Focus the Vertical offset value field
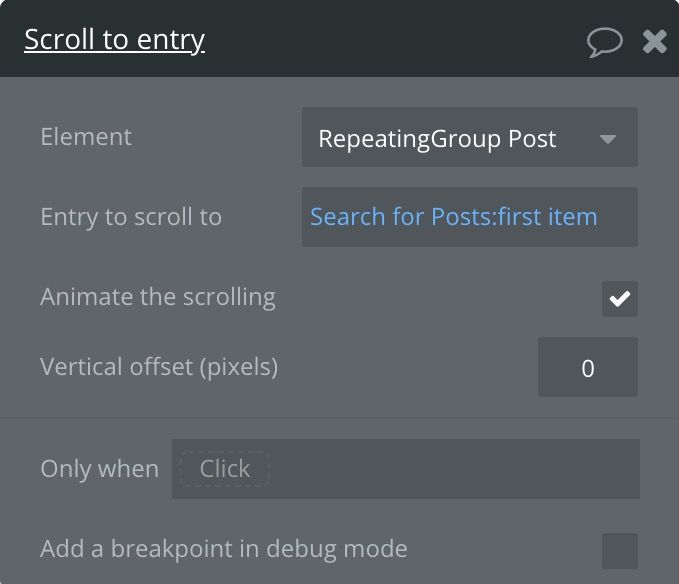Viewport: 679px width, 584px height. click(588, 367)
